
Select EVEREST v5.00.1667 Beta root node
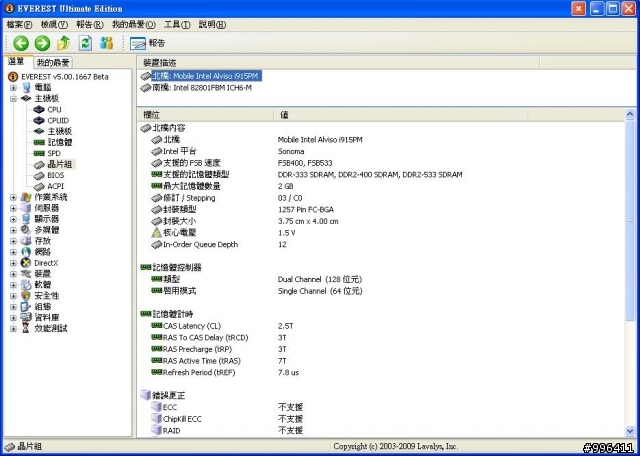click(65, 77)
